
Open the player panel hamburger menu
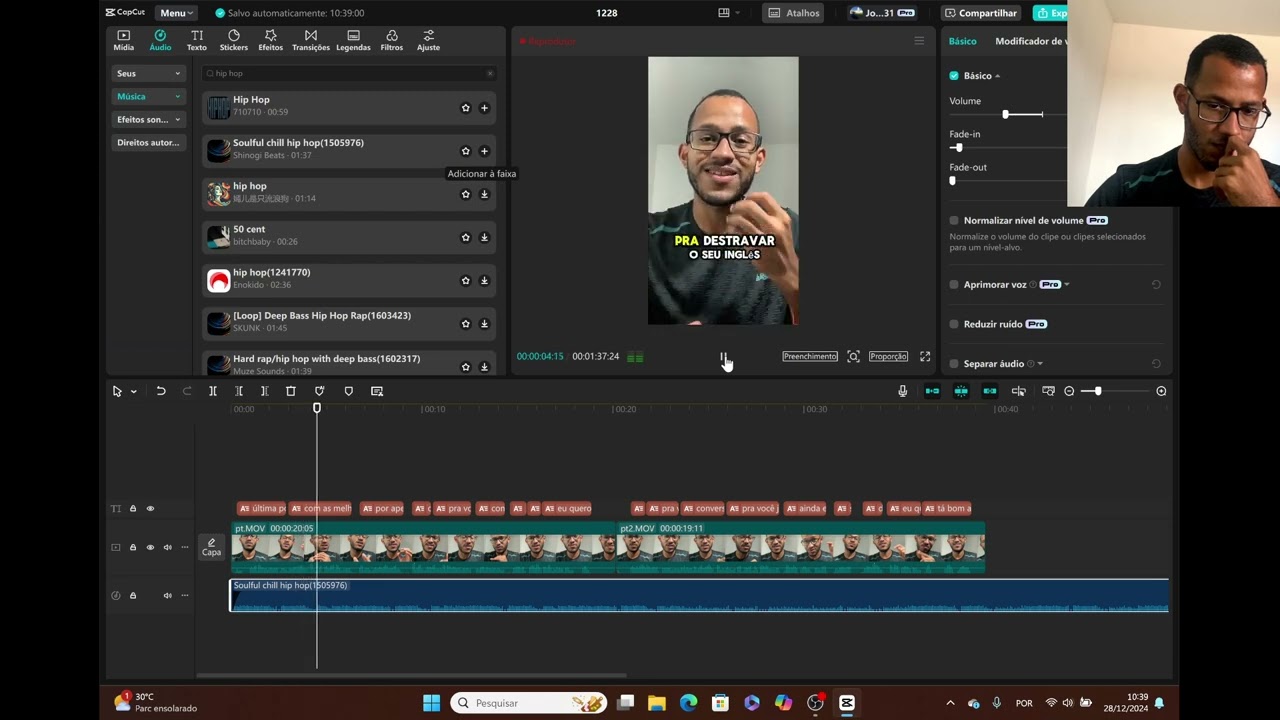coord(919,41)
